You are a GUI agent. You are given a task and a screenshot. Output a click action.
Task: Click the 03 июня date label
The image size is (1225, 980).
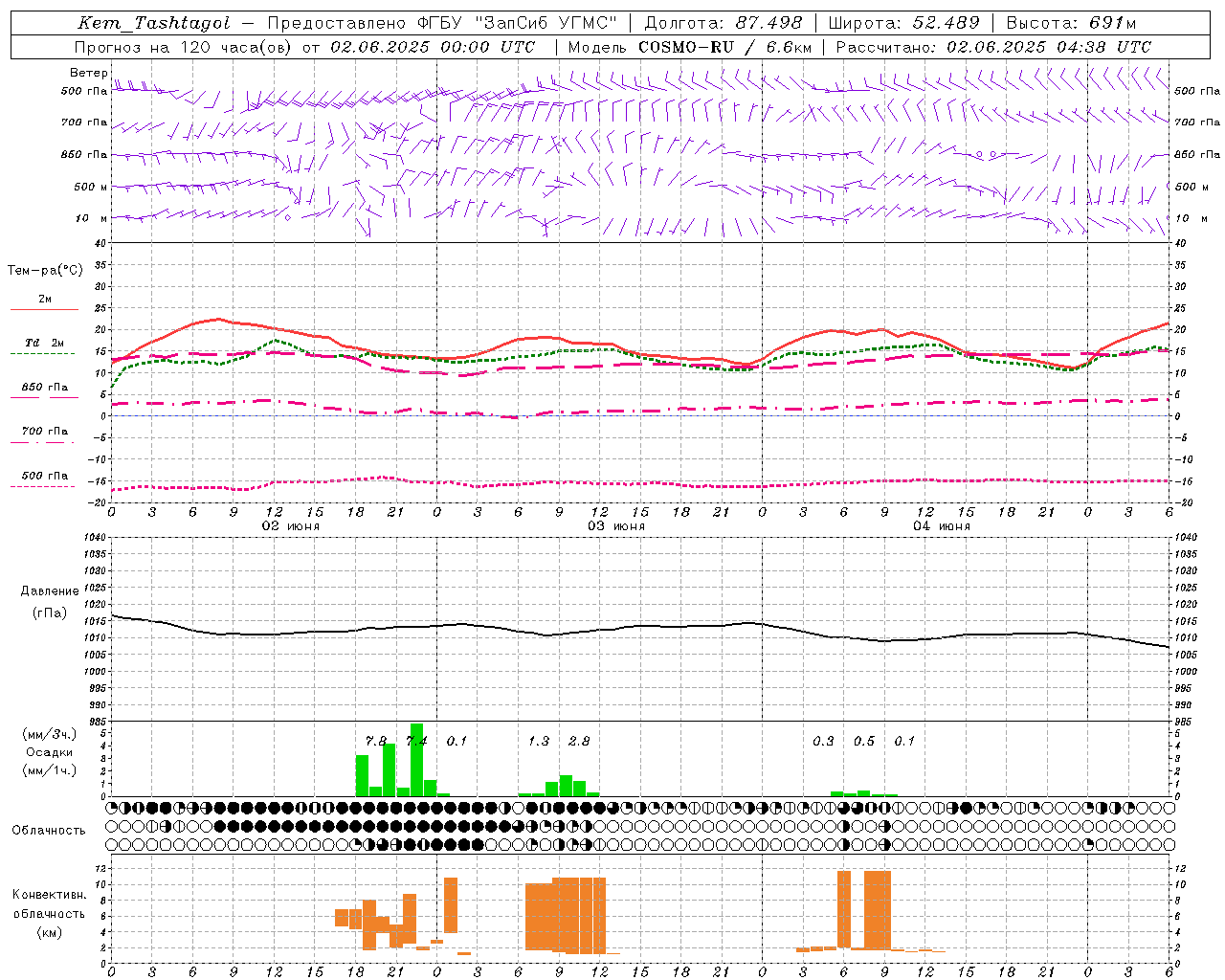click(x=616, y=526)
